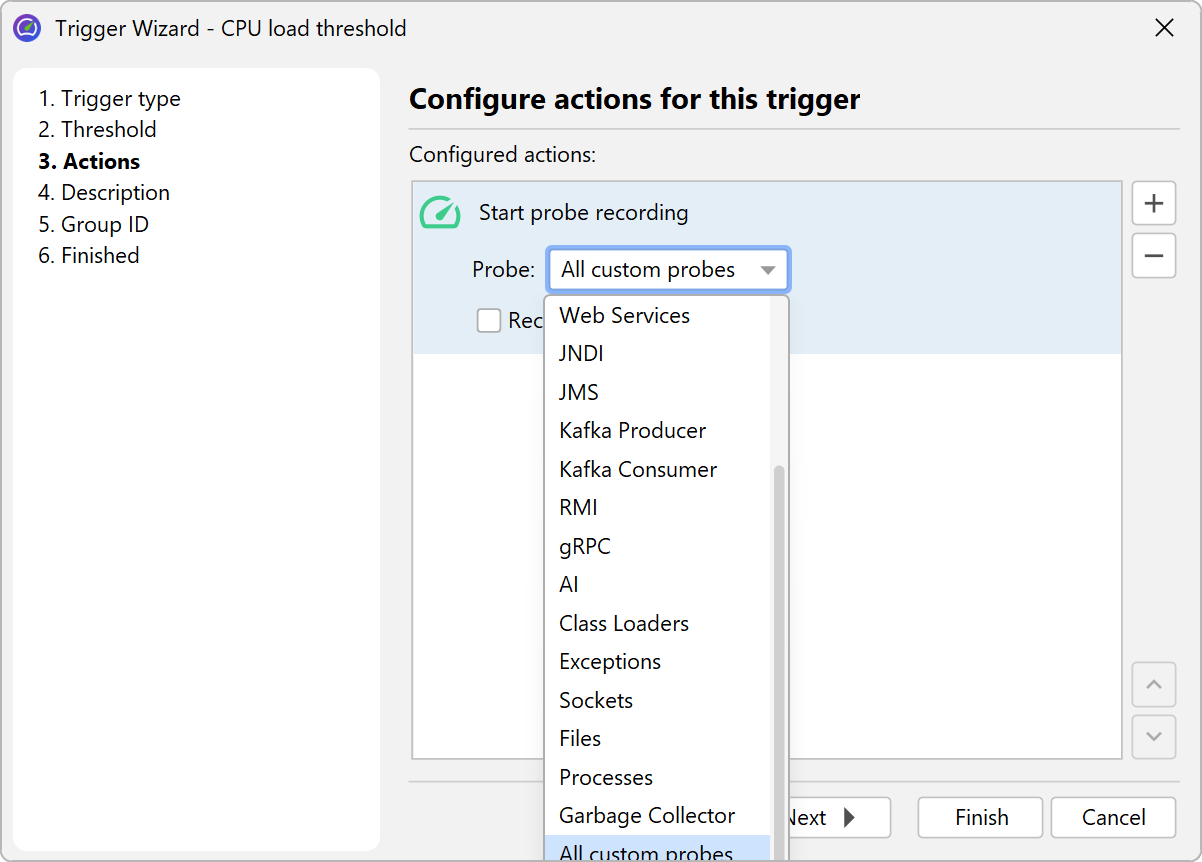Click the remove action minus button
Image resolution: width=1202 pixels, height=862 pixels.
(x=1153, y=257)
